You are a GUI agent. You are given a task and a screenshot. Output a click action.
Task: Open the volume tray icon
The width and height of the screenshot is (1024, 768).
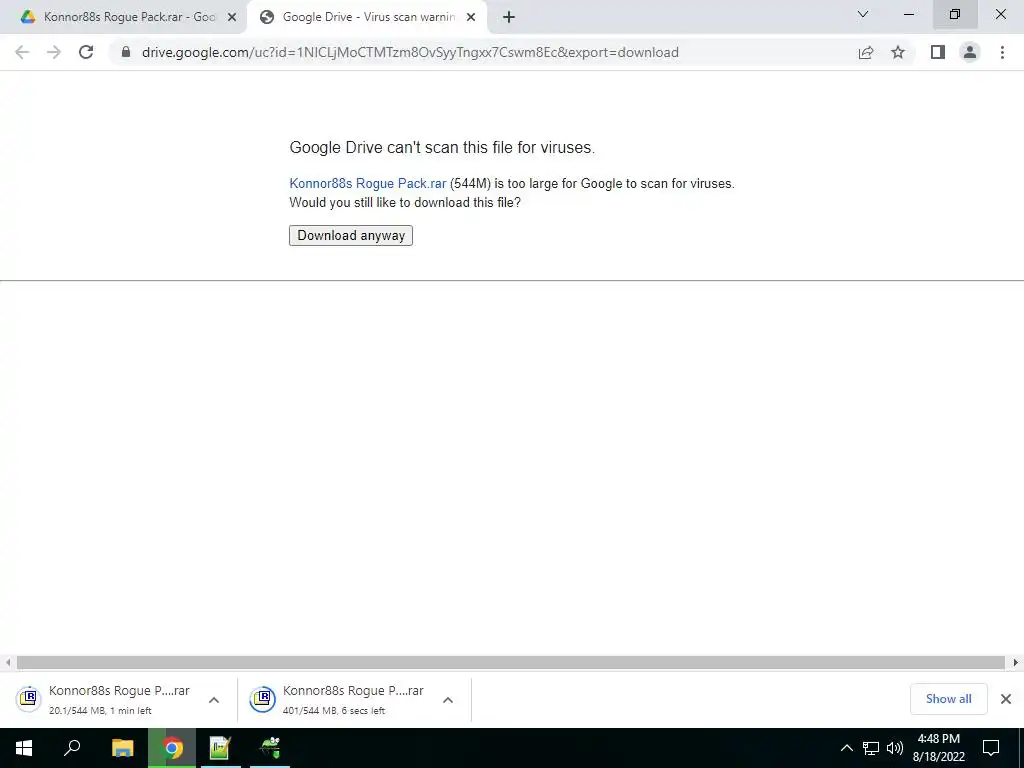(895, 748)
